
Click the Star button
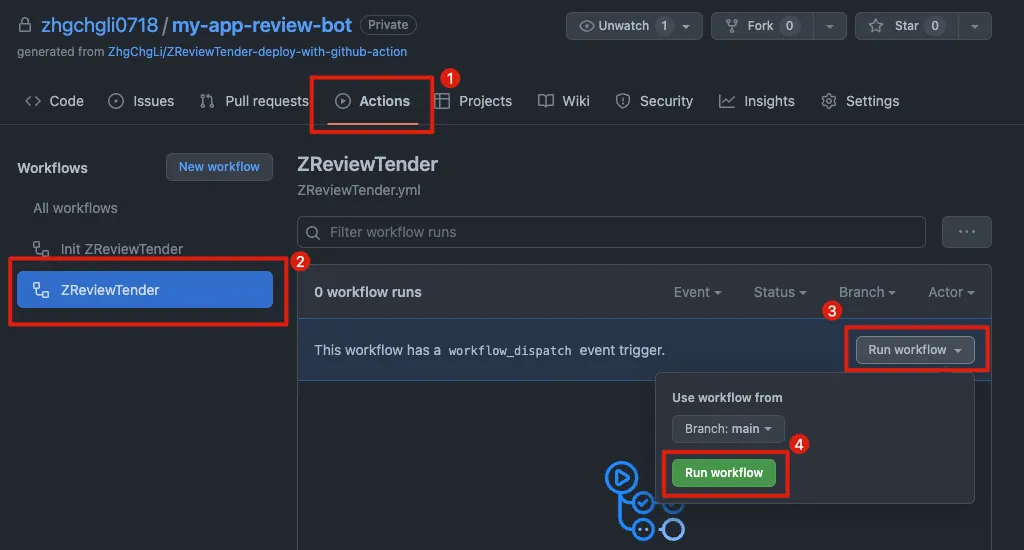click(895, 26)
